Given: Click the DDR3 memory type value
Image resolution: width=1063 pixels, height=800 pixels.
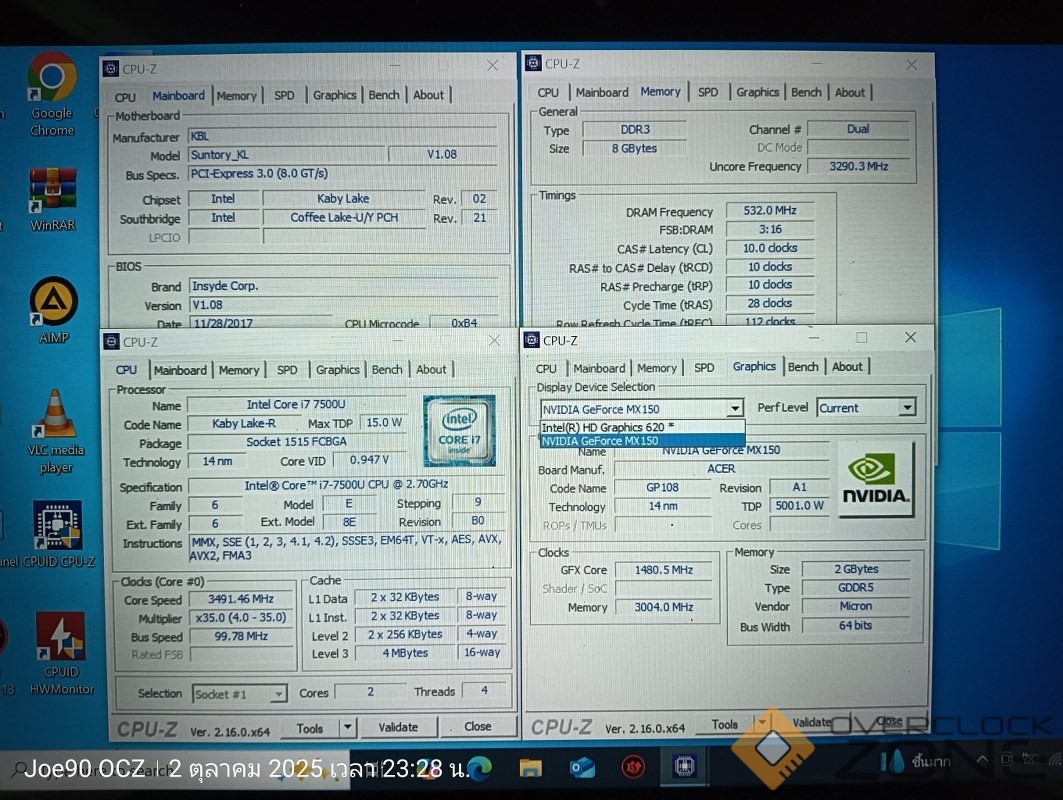Looking at the screenshot, I should point(635,129).
